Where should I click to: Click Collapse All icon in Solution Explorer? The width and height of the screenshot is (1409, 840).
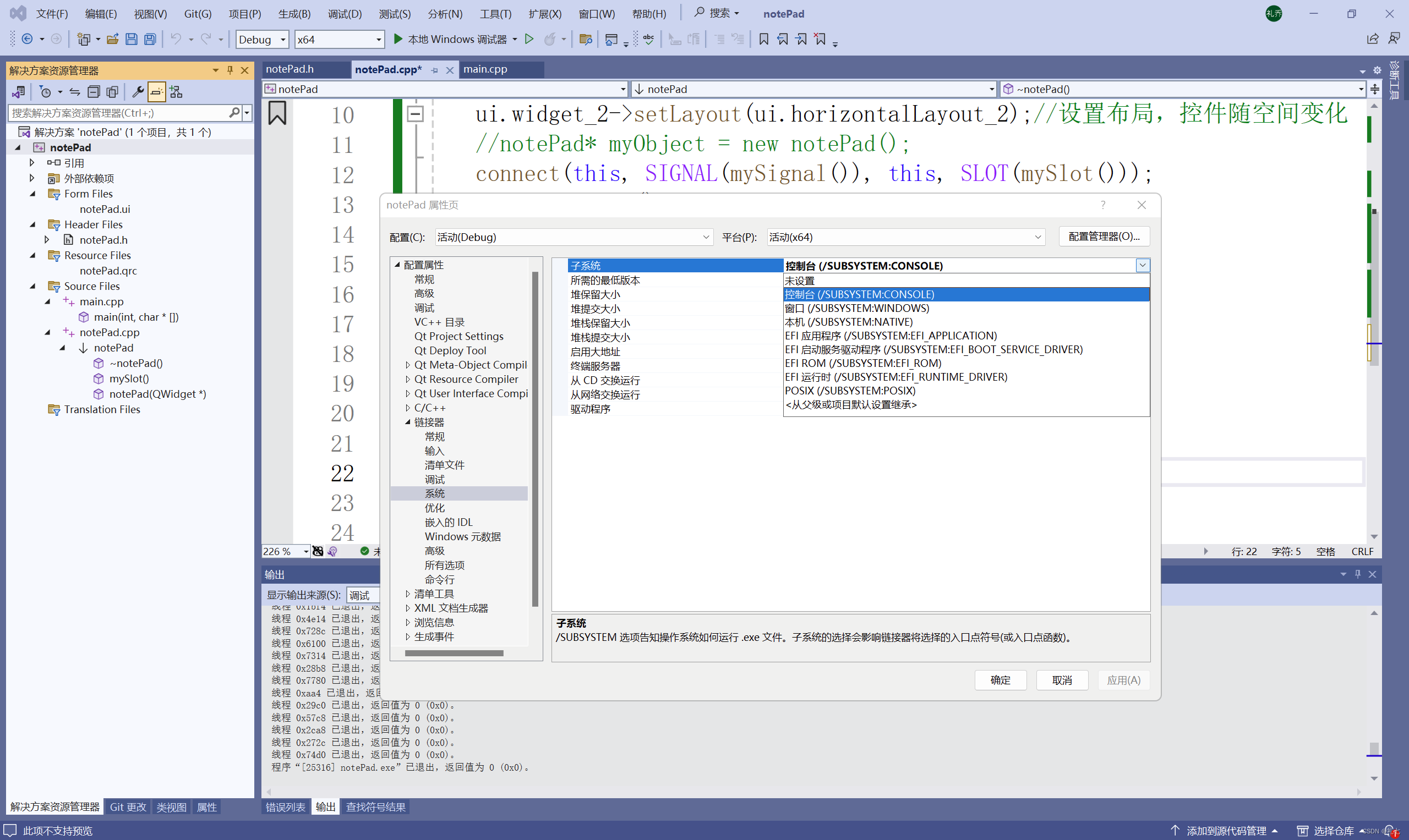[x=94, y=92]
